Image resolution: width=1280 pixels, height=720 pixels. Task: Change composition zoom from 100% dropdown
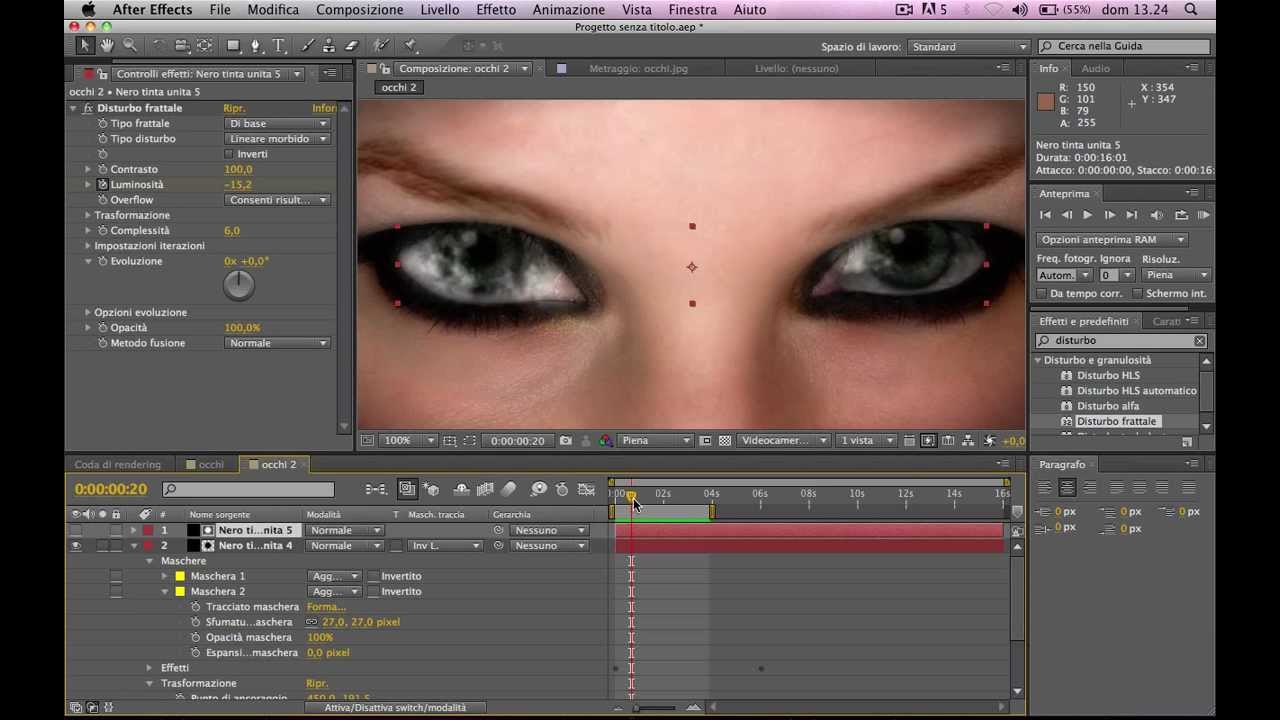click(409, 441)
